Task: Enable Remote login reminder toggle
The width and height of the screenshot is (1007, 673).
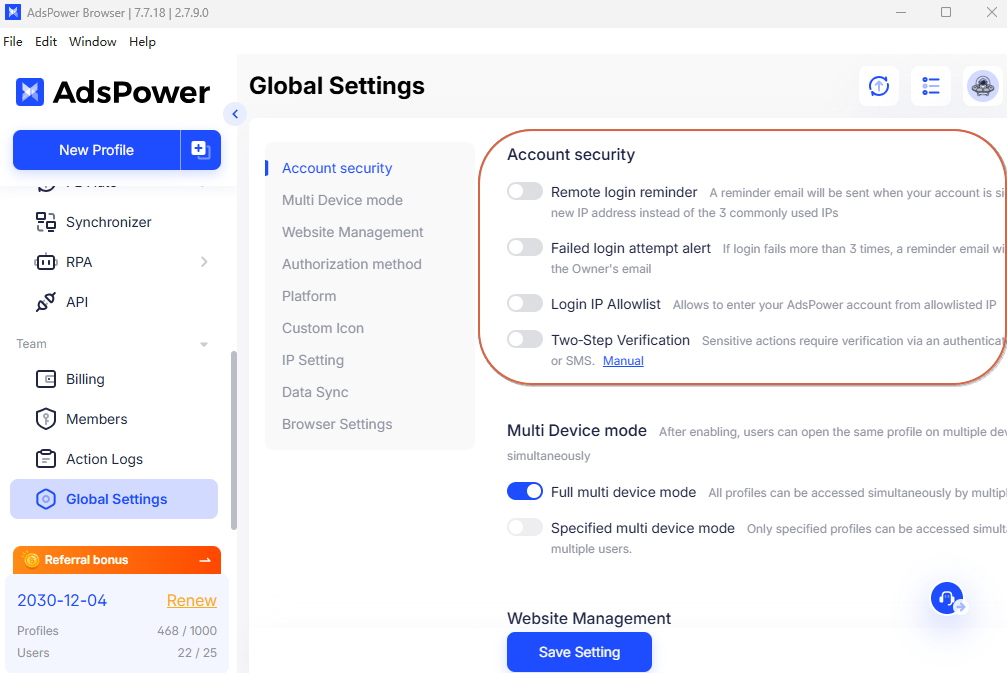Action: pyautogui.click(x=525, y=192)
